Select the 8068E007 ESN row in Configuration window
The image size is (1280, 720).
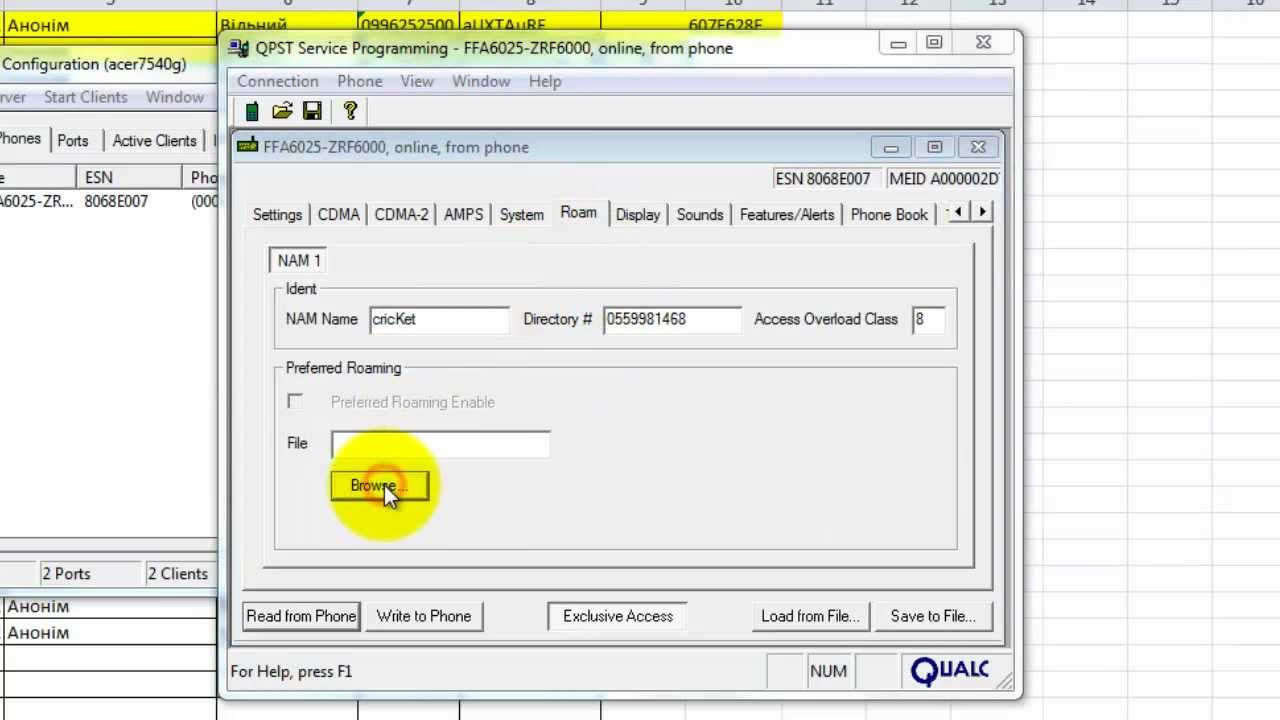116,201
